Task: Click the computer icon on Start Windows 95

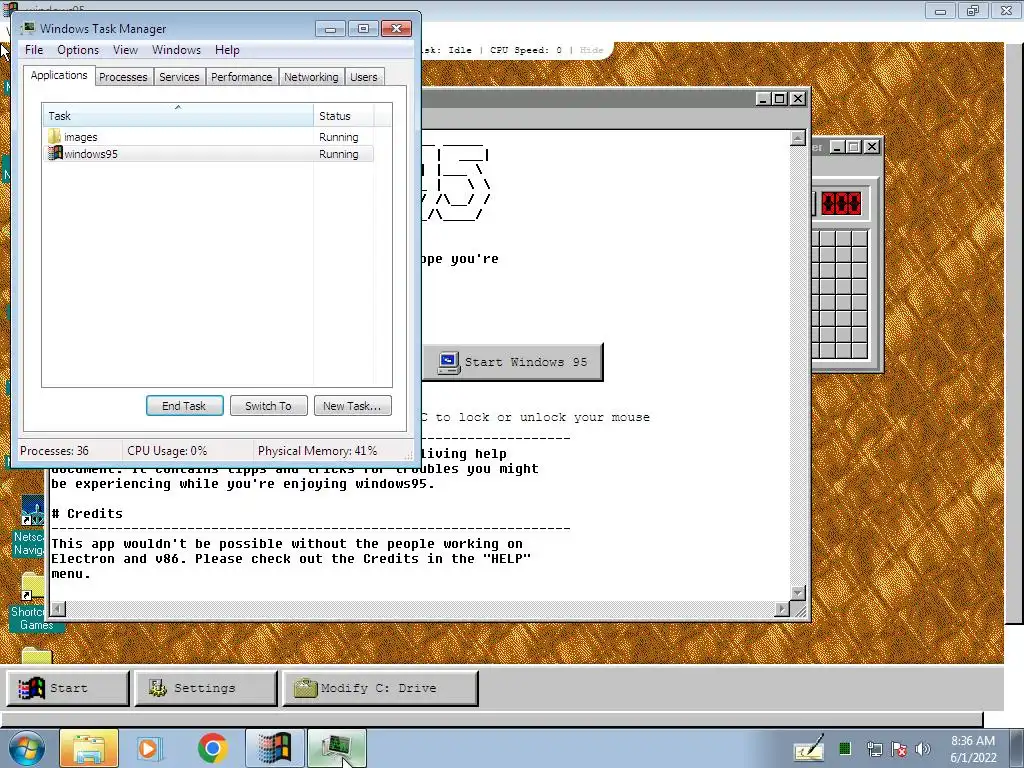Action: tap(449, 362)
